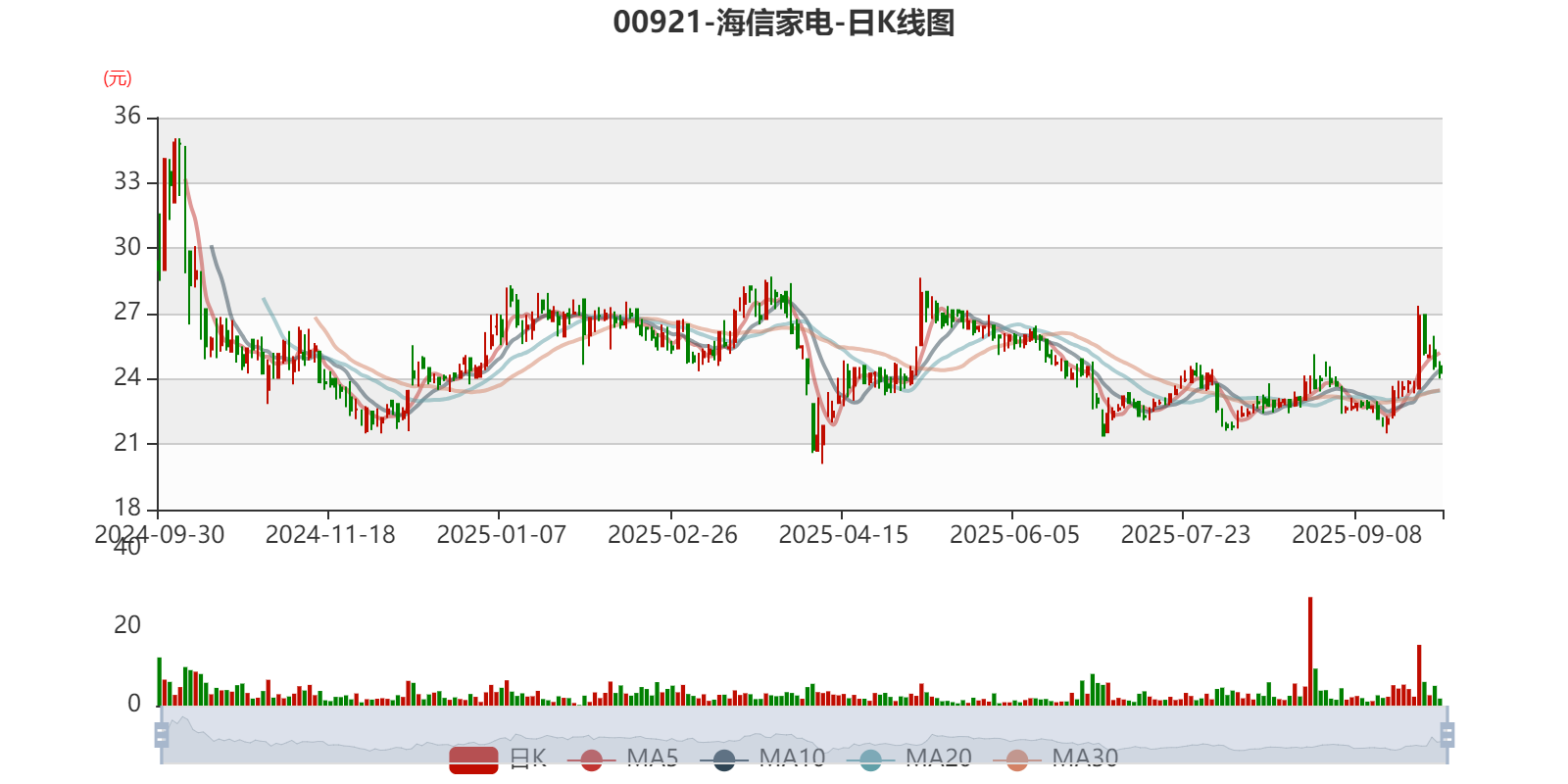Click the price axis label 30
Screen dimensions: 1568x784
[127, 247]
